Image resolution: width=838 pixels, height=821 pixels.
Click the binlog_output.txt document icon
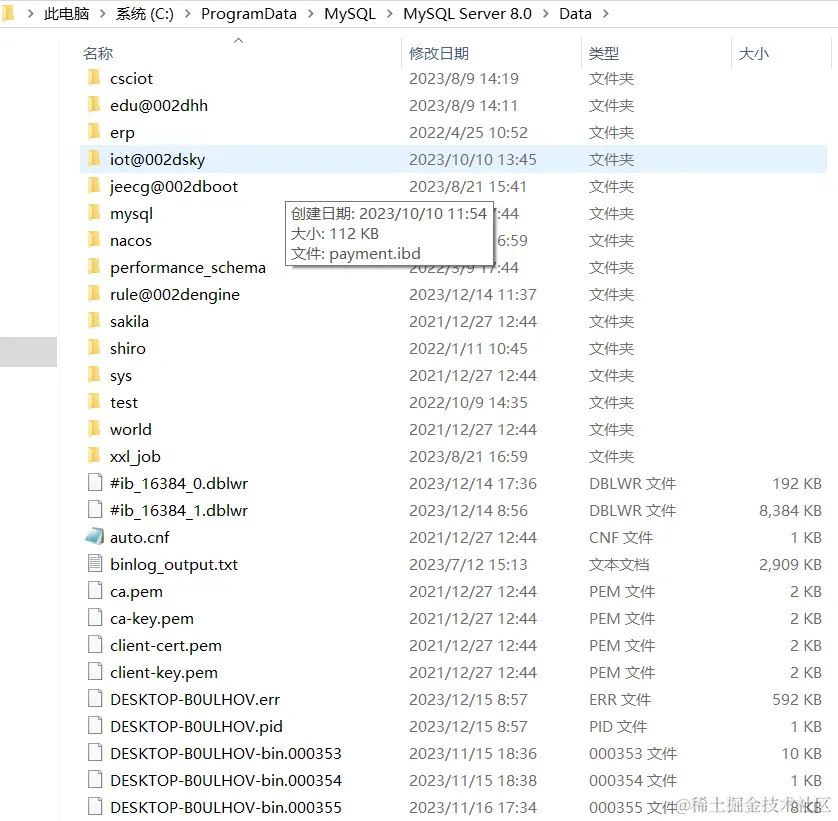click(95, 564)
